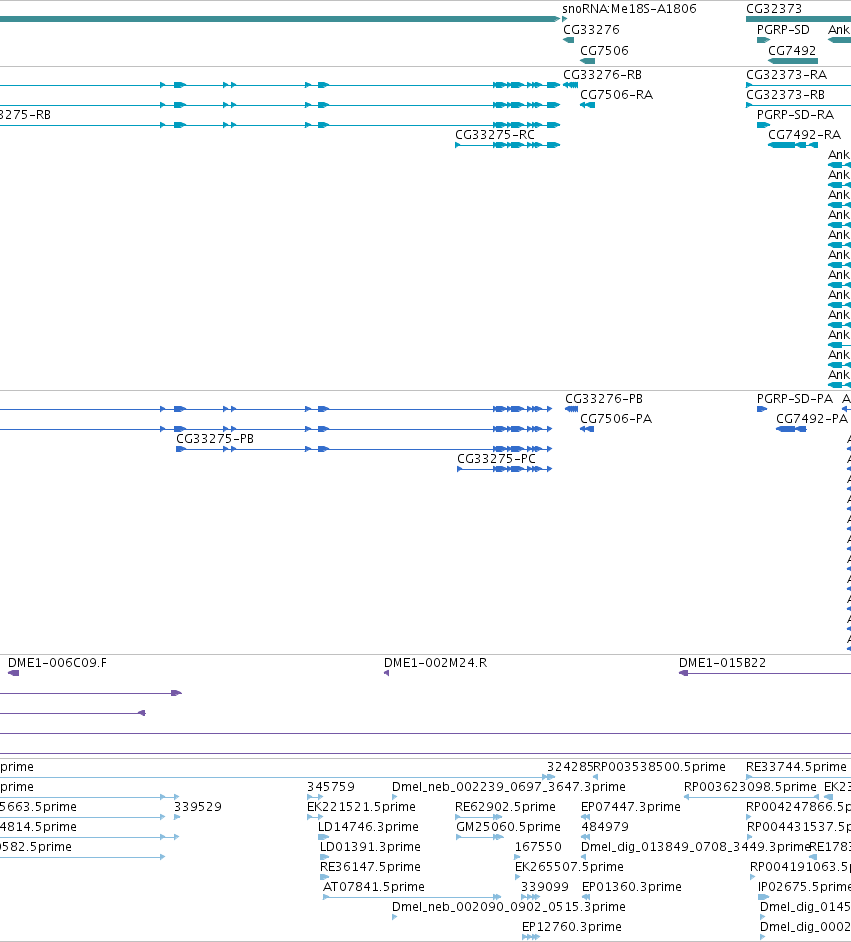This screenshot has width=851, height=942.
Task: Open the EK221521.5prime EST label
Action: (x=361, y=806)
